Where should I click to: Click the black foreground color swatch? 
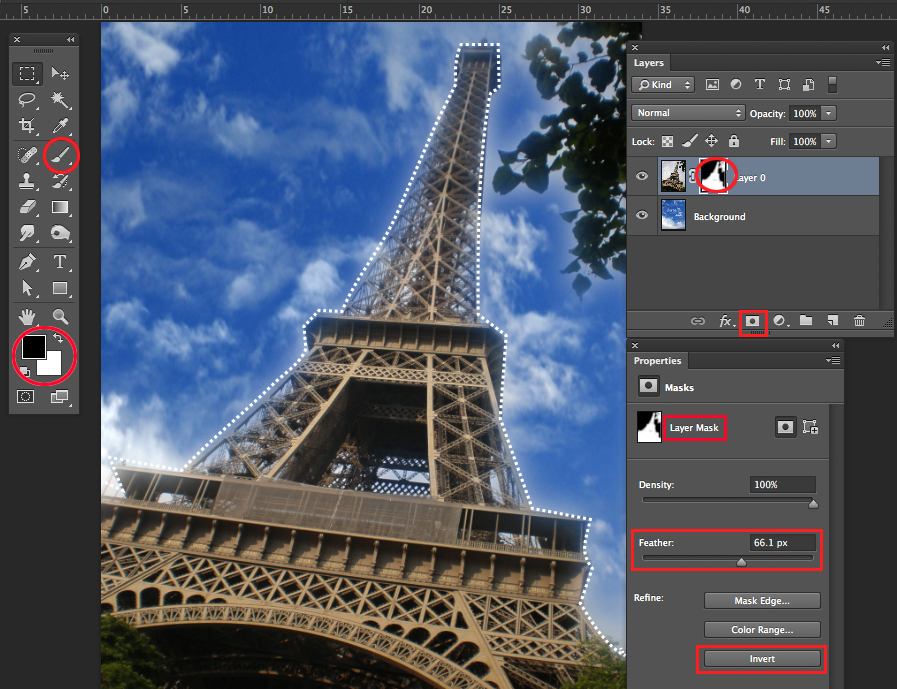pyautogui.click(x=33, y=346)
